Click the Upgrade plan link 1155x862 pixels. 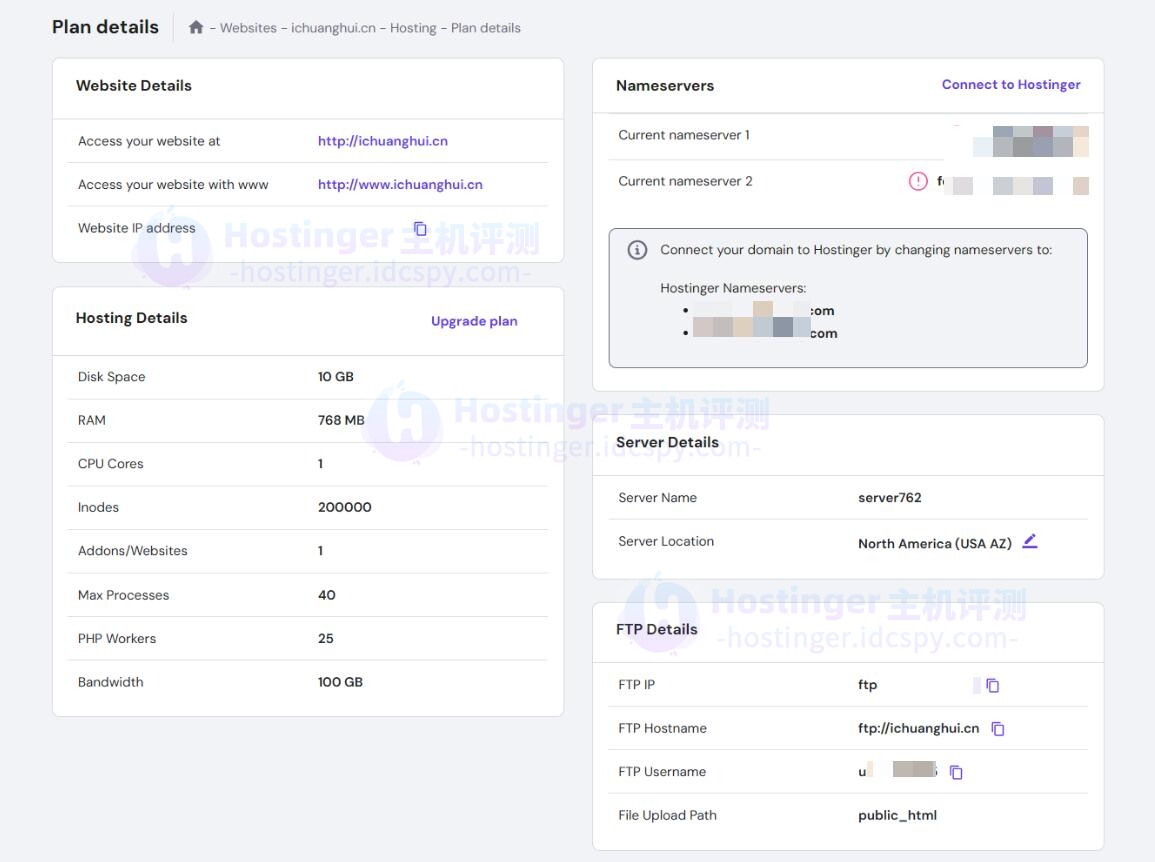click(474, 321)
